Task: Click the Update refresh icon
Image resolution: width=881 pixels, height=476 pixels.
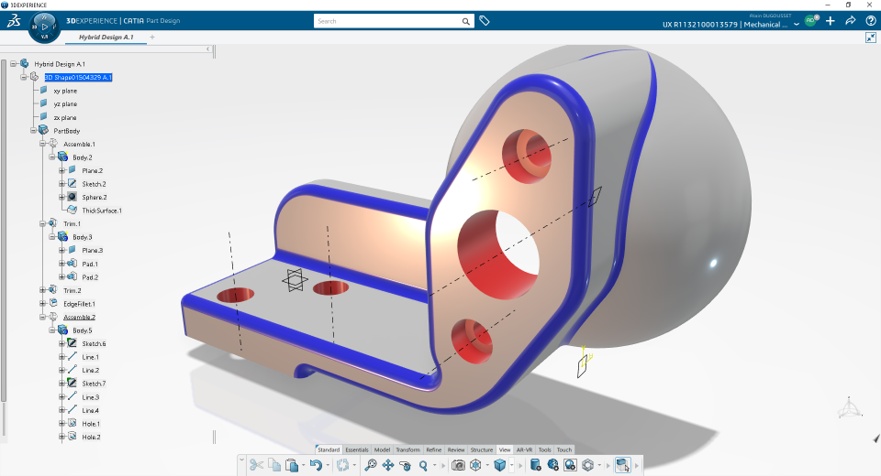Action: [342, 465]
